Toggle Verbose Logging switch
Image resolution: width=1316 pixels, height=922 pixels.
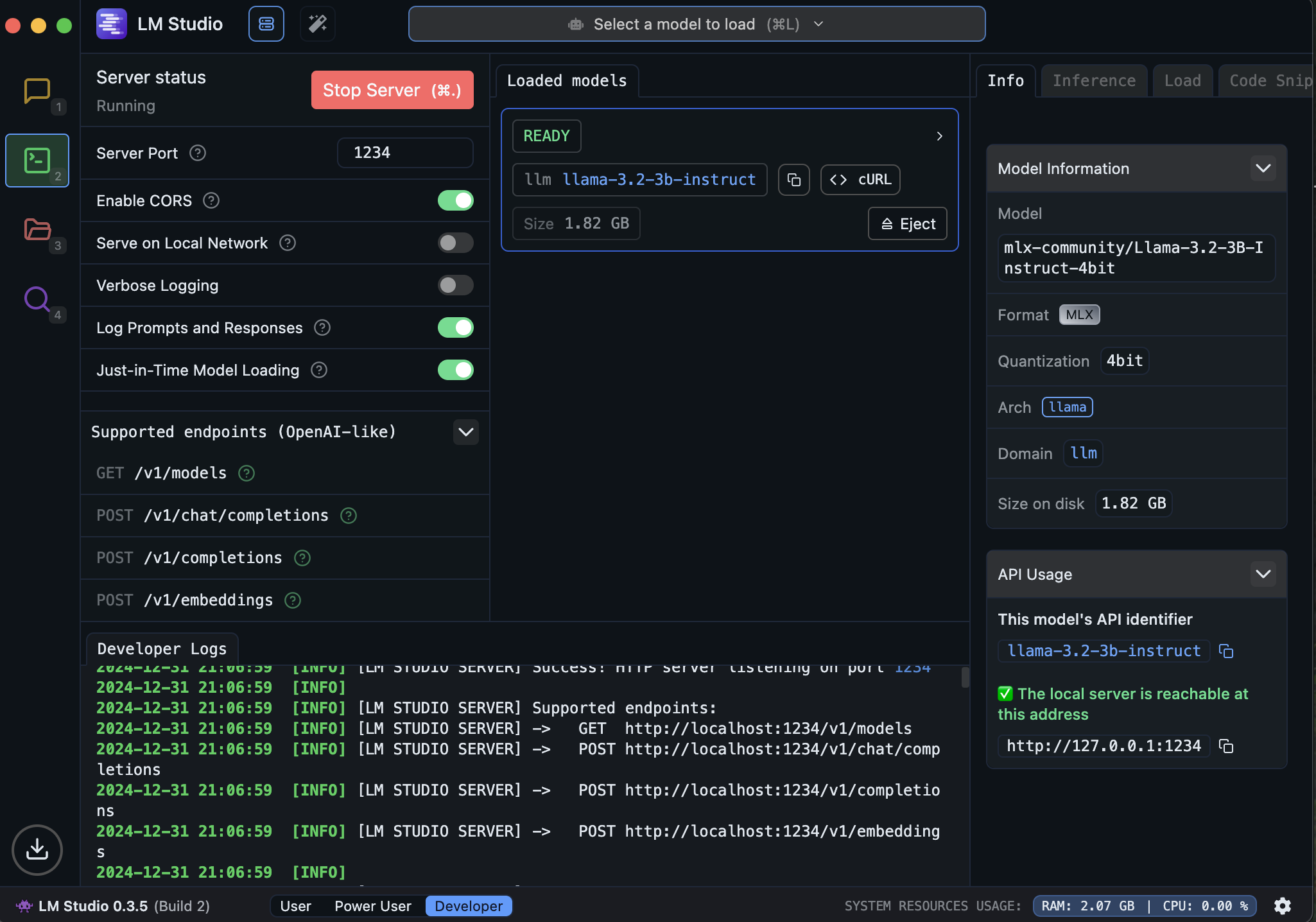tap(456, 285)
